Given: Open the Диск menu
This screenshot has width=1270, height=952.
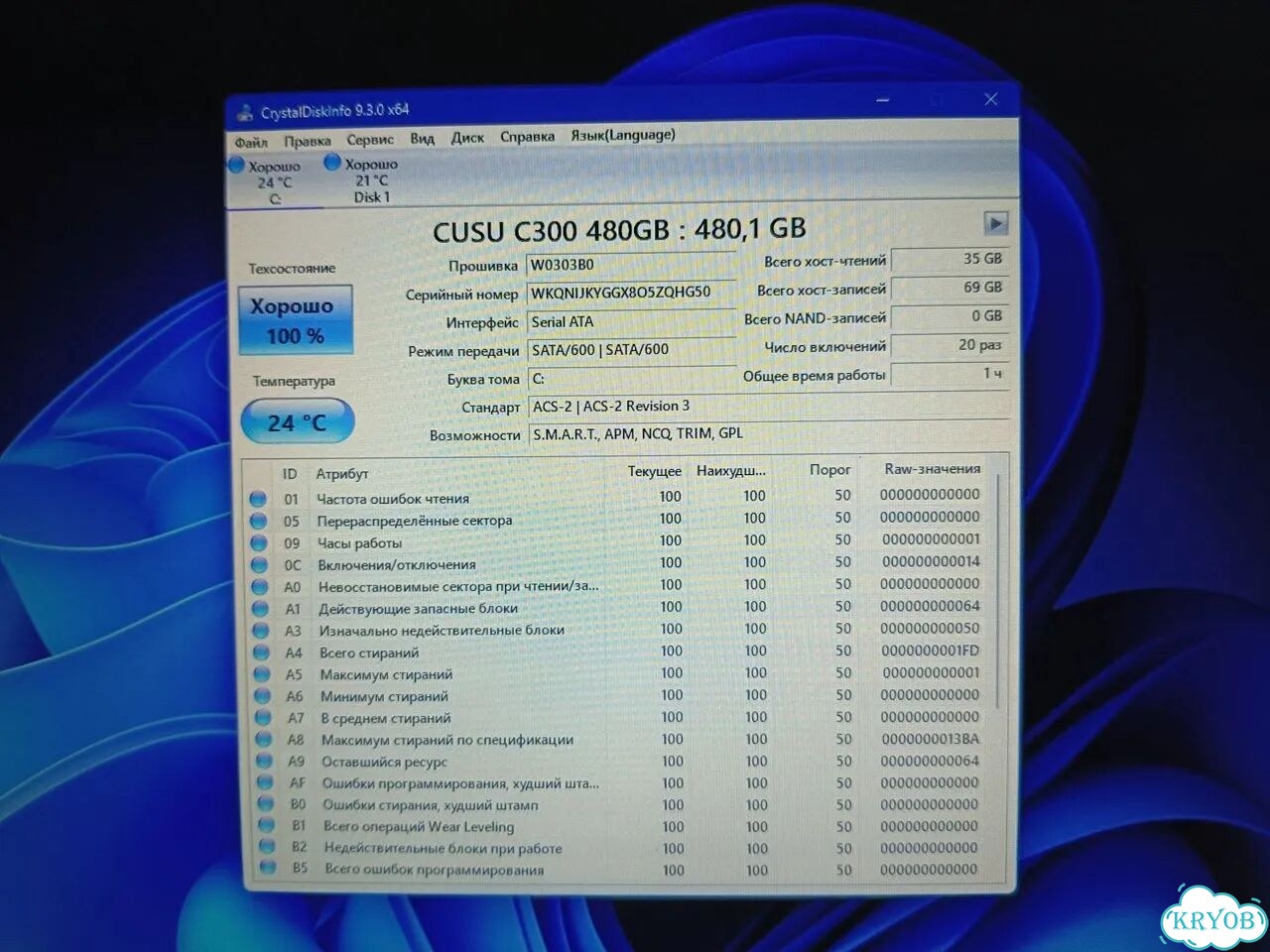Looking at the screenshot, I should point(467,138).
